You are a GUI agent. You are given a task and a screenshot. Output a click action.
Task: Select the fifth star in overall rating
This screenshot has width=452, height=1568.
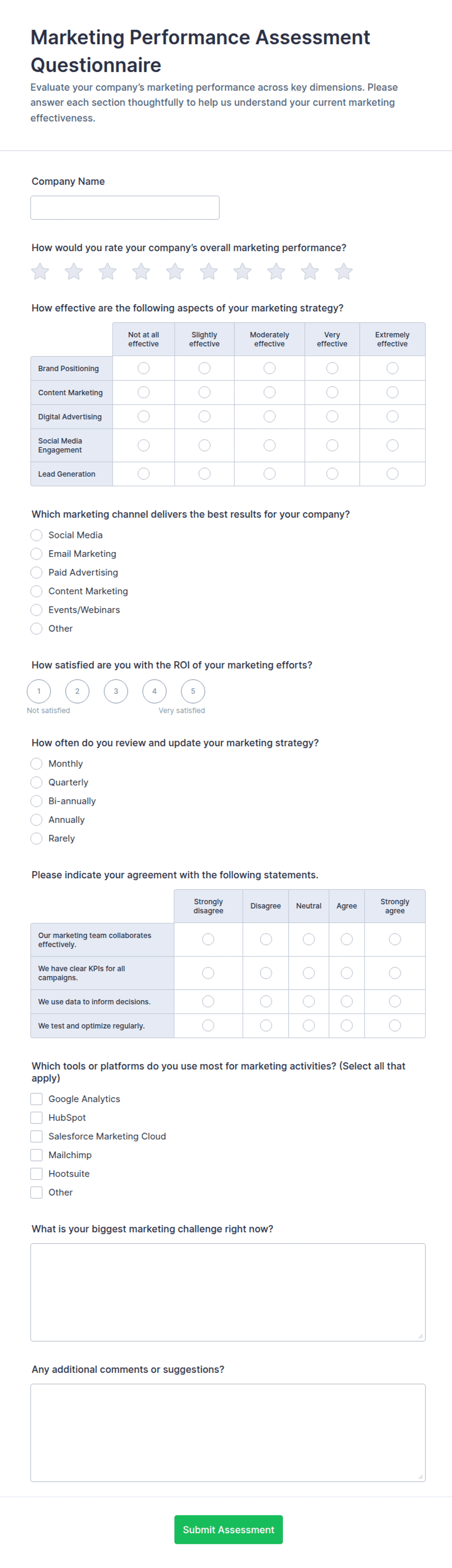[x=175, y=271]
